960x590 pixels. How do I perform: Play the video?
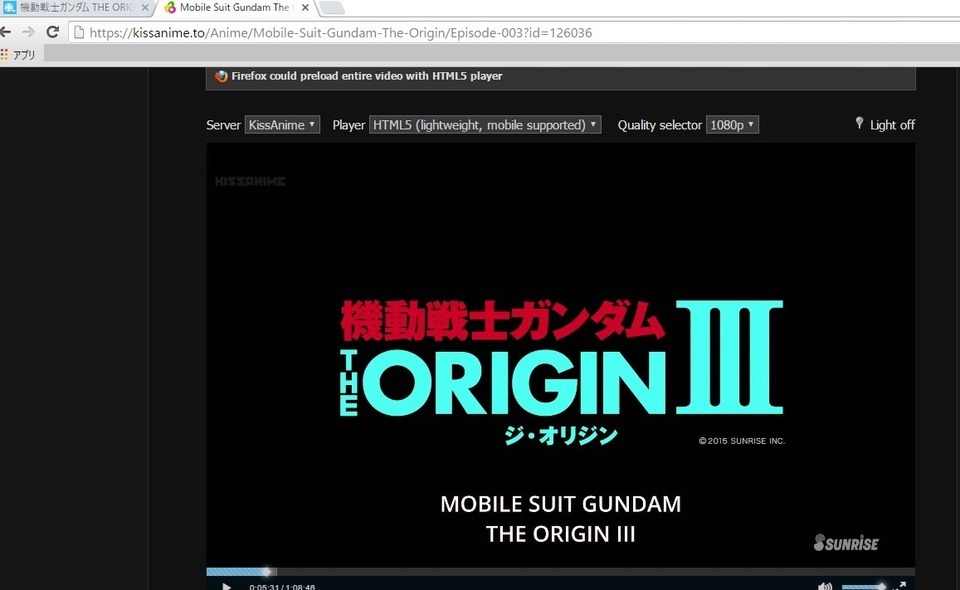(x=227, y=586)
